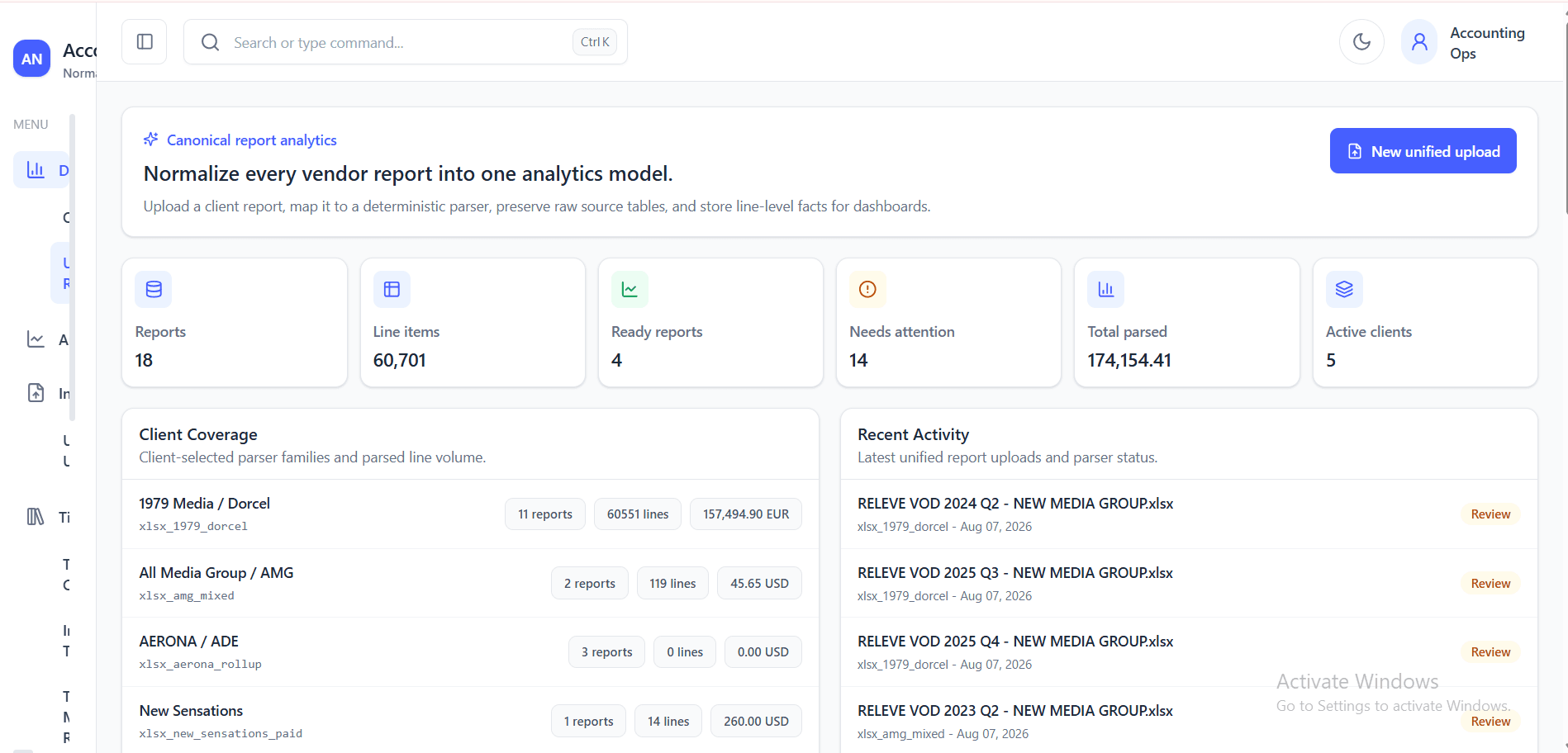The width and height of the screenshot is (1568, 753).
Task: Open the New Sensations client row
Action: (470, 721)
